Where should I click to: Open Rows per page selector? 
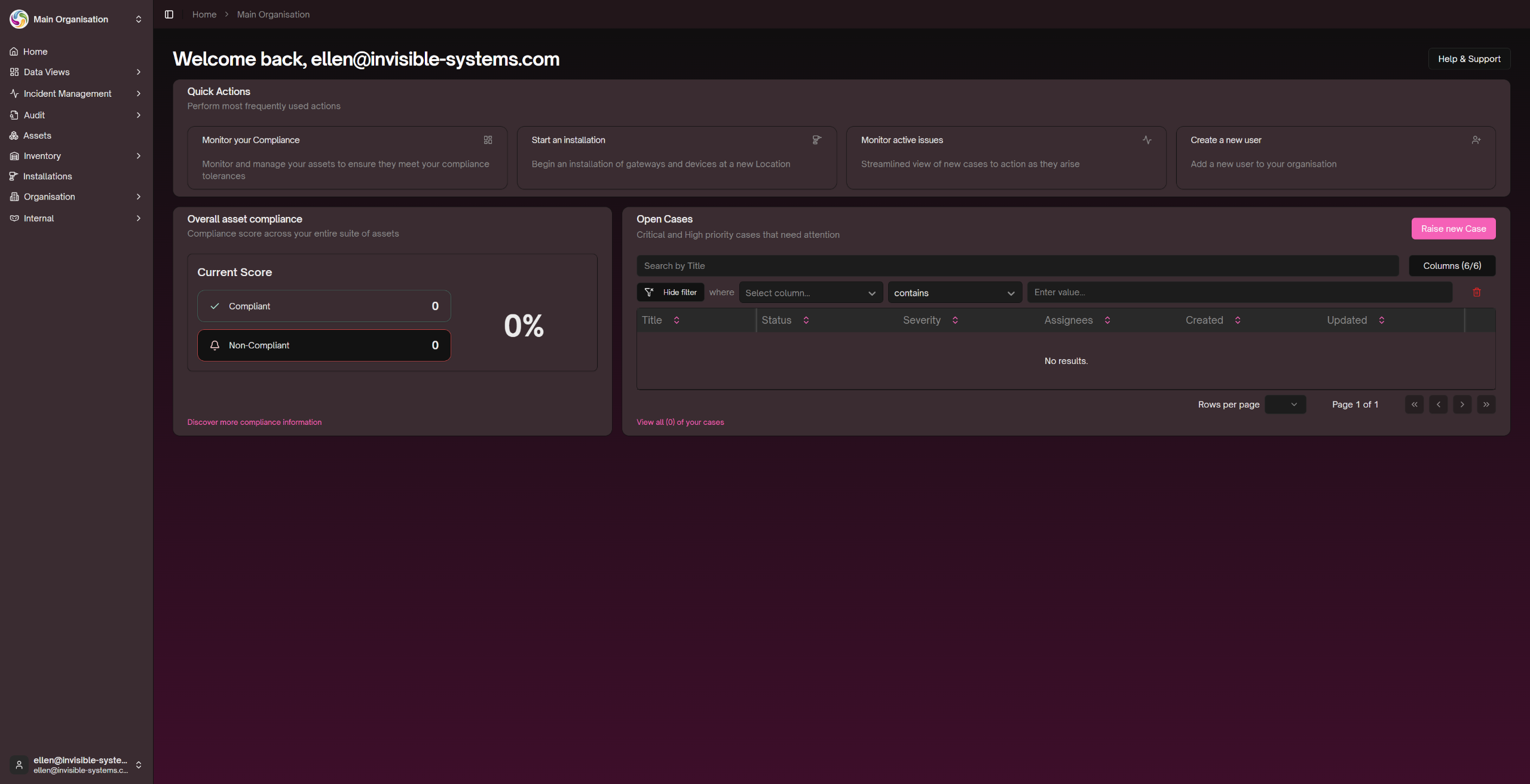(1285, 405)
